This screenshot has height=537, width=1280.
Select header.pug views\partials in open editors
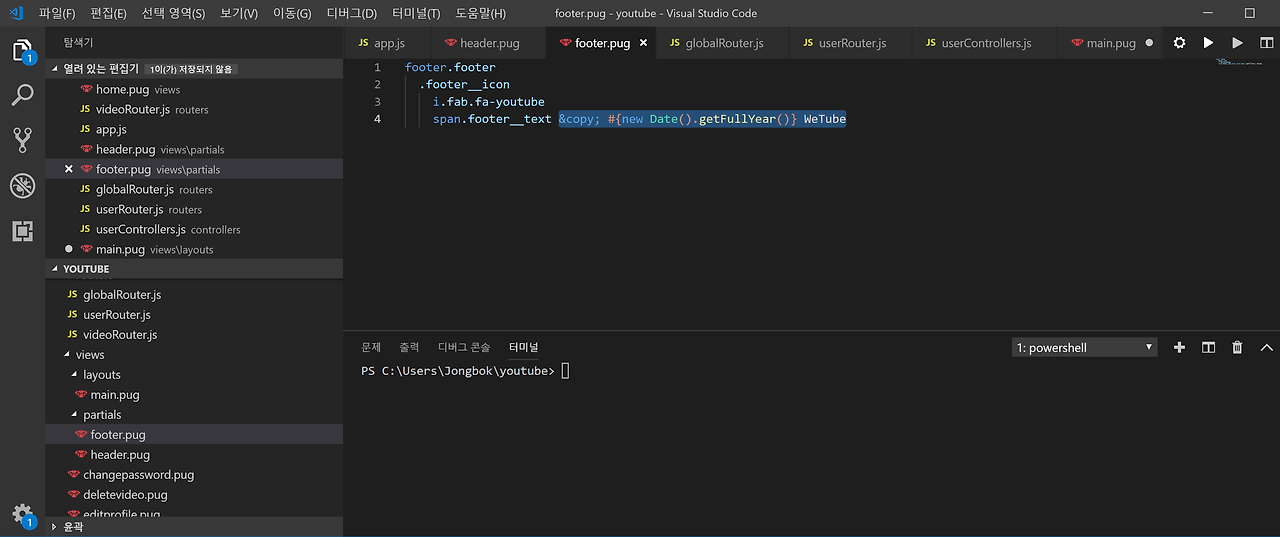194,149
